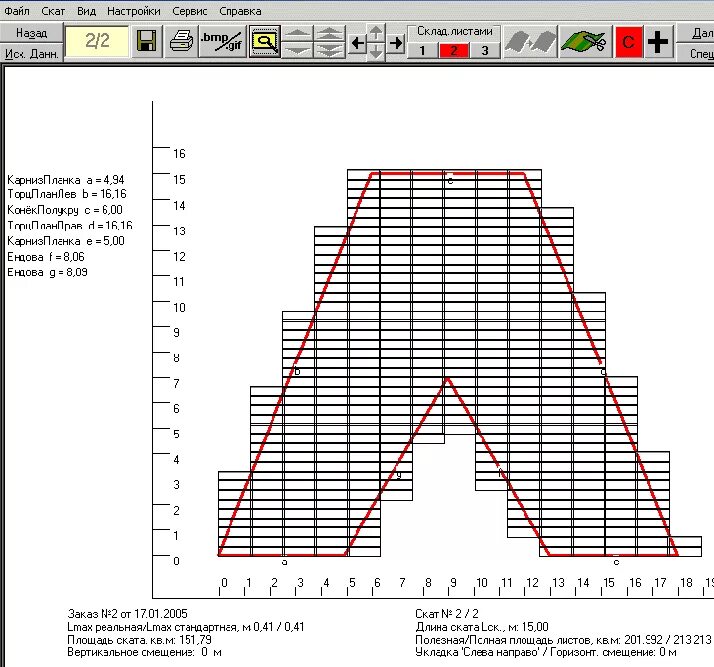Move layout down with grey arrow

click(x=376, y=51)
